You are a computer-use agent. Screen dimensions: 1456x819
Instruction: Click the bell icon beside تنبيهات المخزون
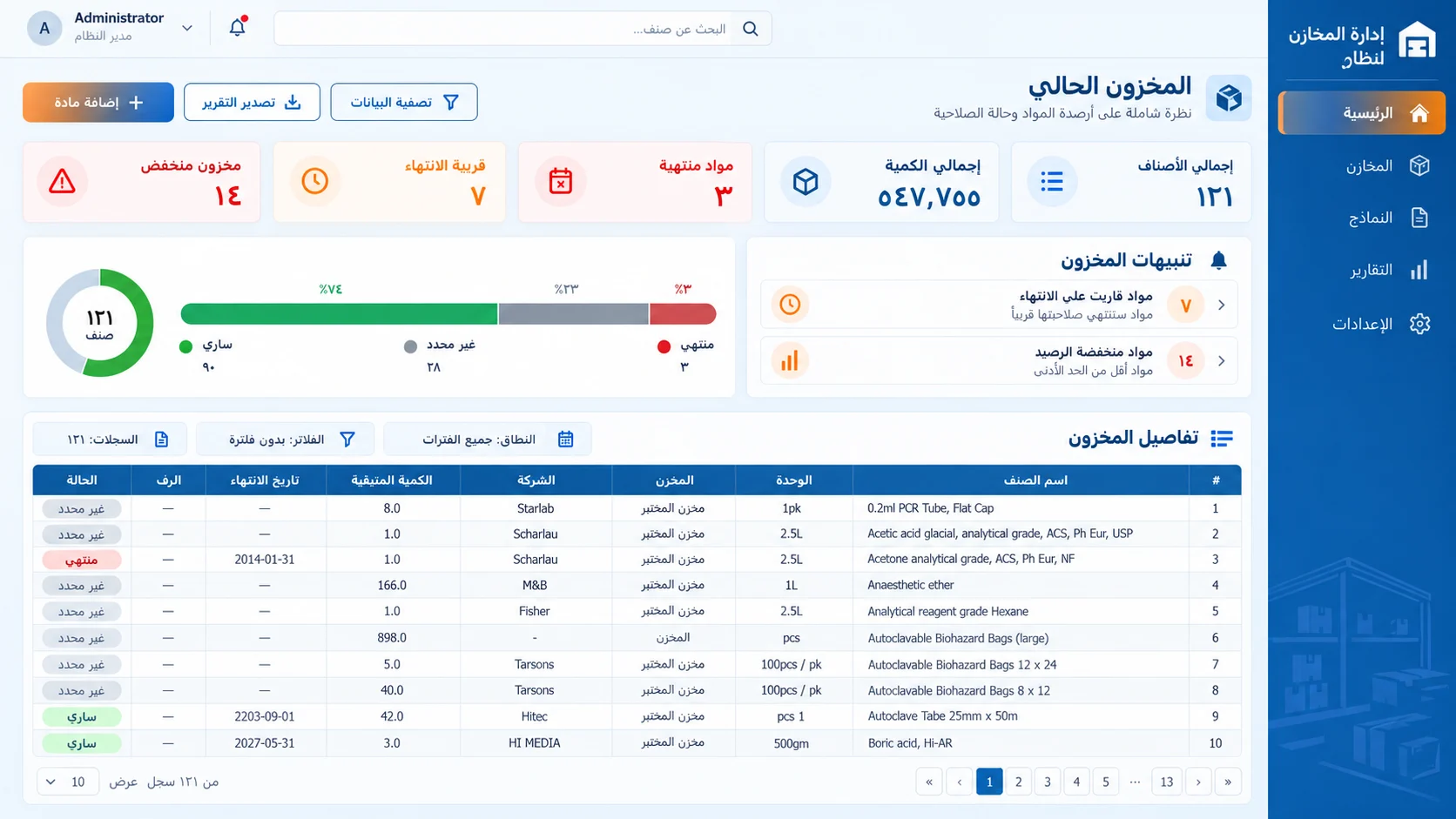pos(1218,260)
